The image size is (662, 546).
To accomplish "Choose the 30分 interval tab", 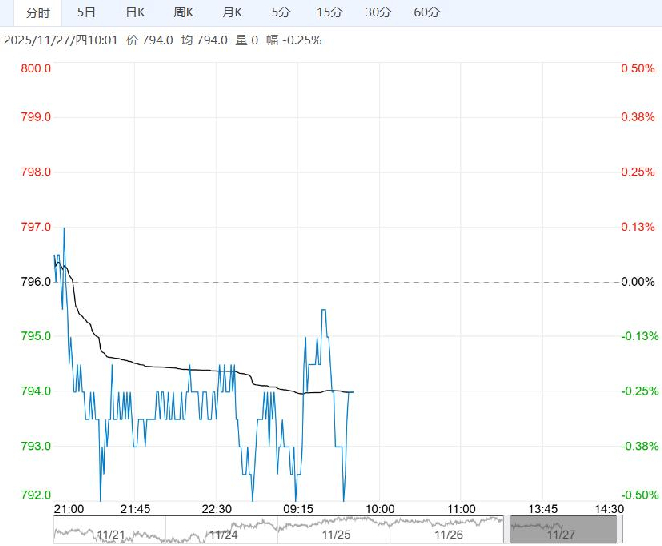I will point(378,13).
